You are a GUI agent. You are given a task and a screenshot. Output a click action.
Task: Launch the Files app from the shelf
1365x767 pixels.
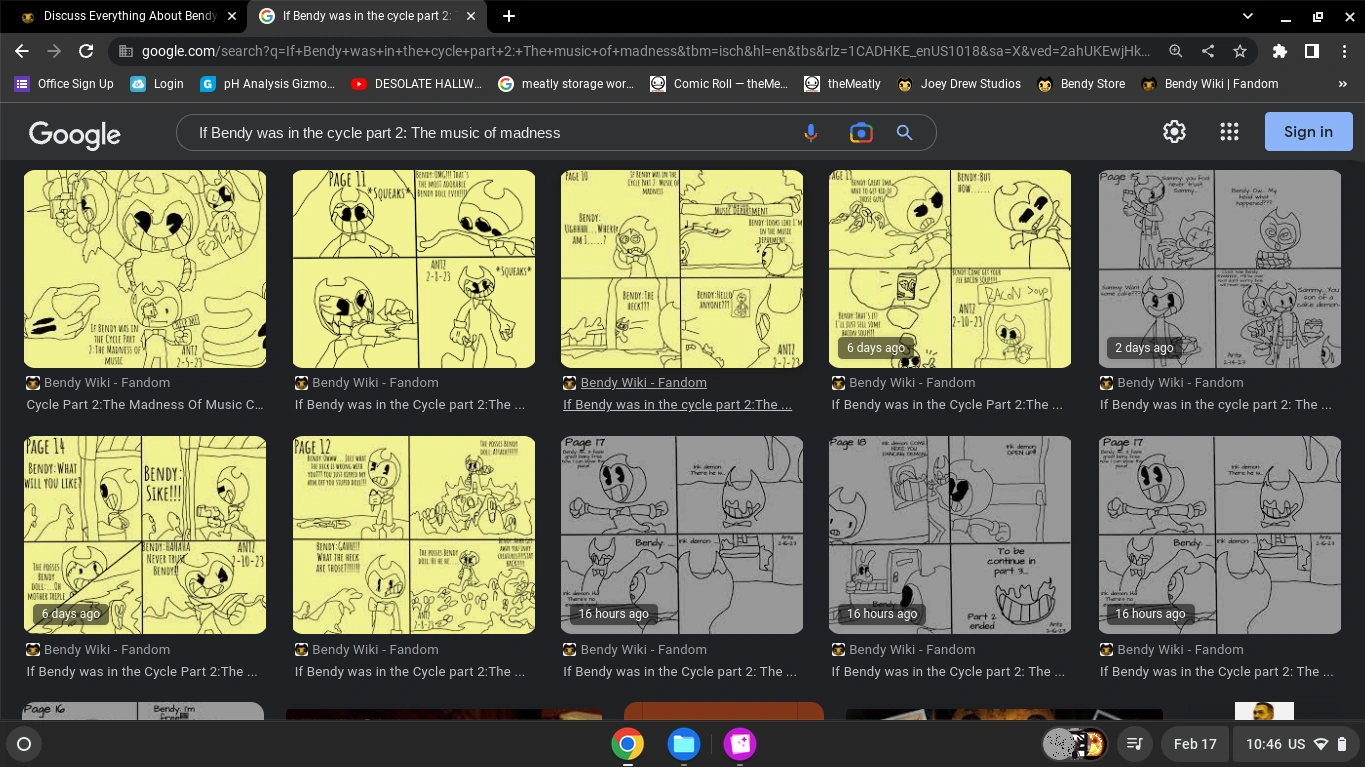point(683,744)
